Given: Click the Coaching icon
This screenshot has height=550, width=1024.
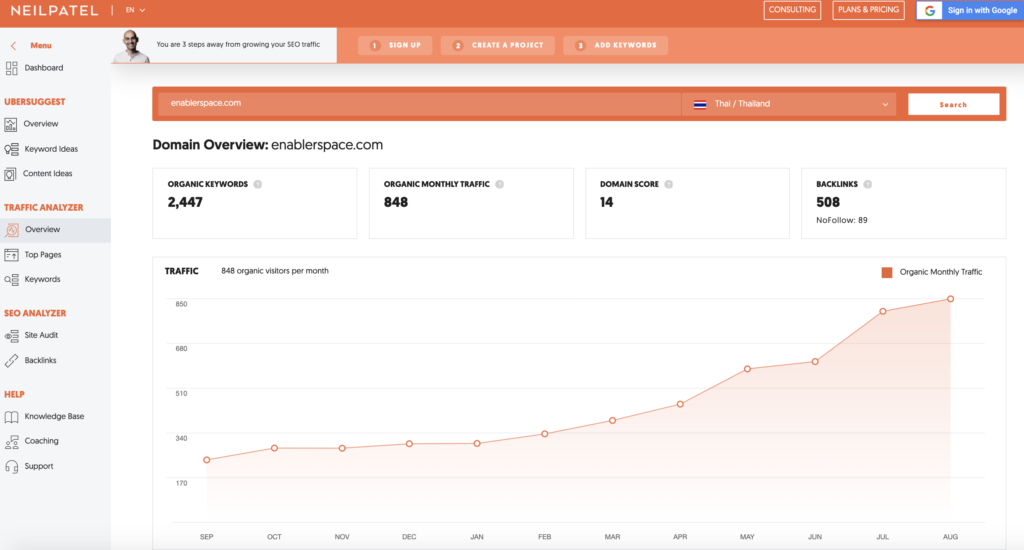Looking at the screenshot, I should (x=11, y=442).
